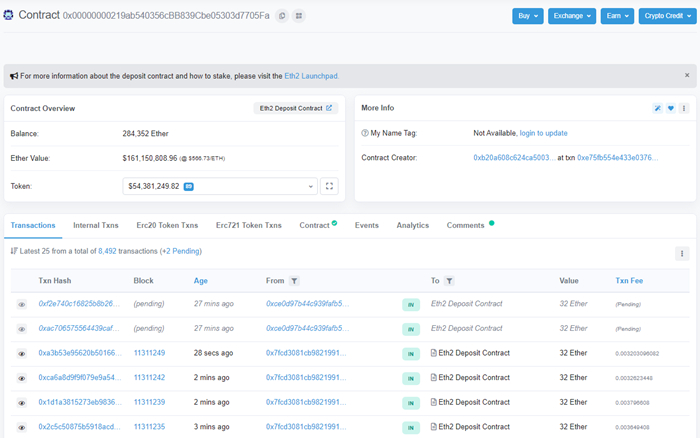Preview the first pending transaction's eye icon
700x438 pixels.
coord(22,304)
